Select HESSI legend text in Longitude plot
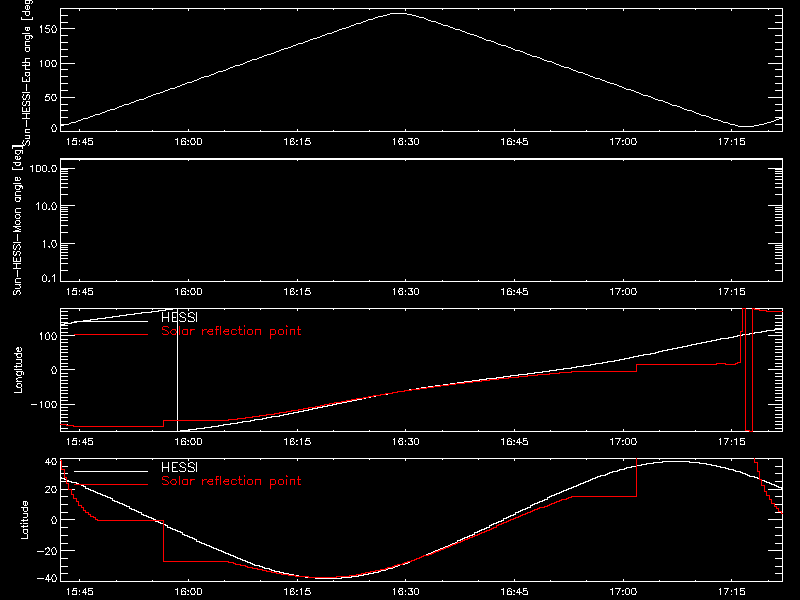This screenshot has width=800, height=600. 179,317
